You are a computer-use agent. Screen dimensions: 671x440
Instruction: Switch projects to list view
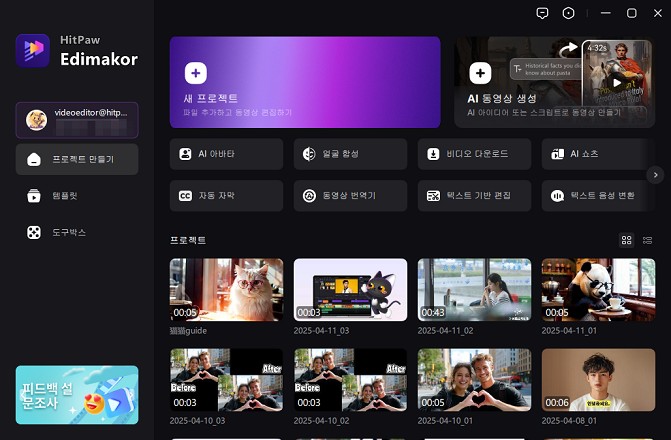click(x=647, y=240)
